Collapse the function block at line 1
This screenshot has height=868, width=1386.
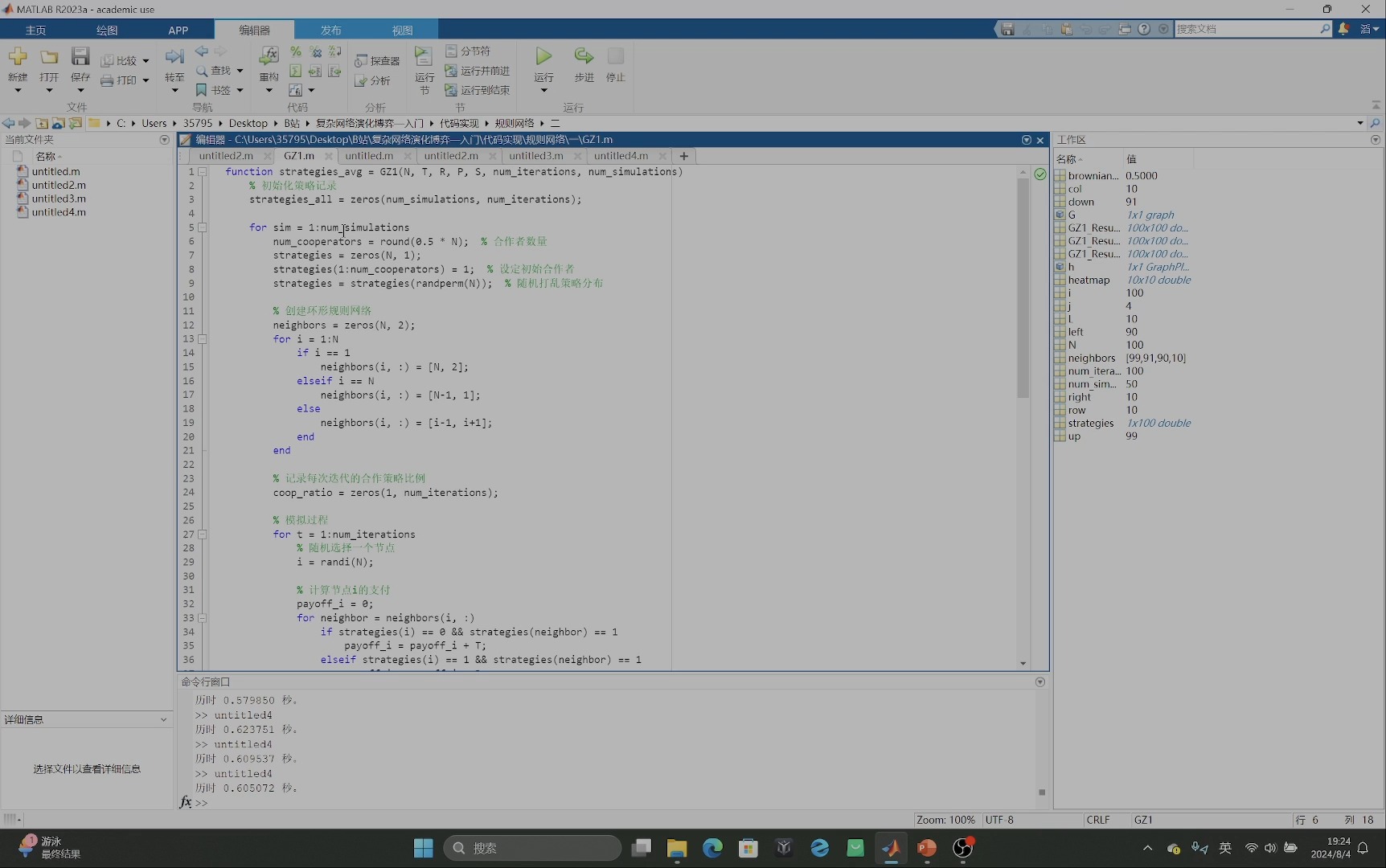(203, 172)
